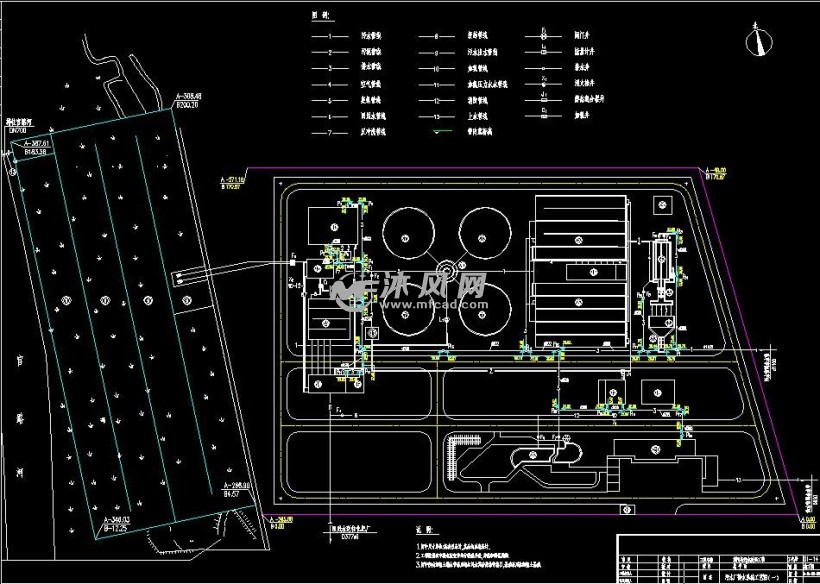Click the legend line numbered 13
The image size is (820, 584).
436,117
